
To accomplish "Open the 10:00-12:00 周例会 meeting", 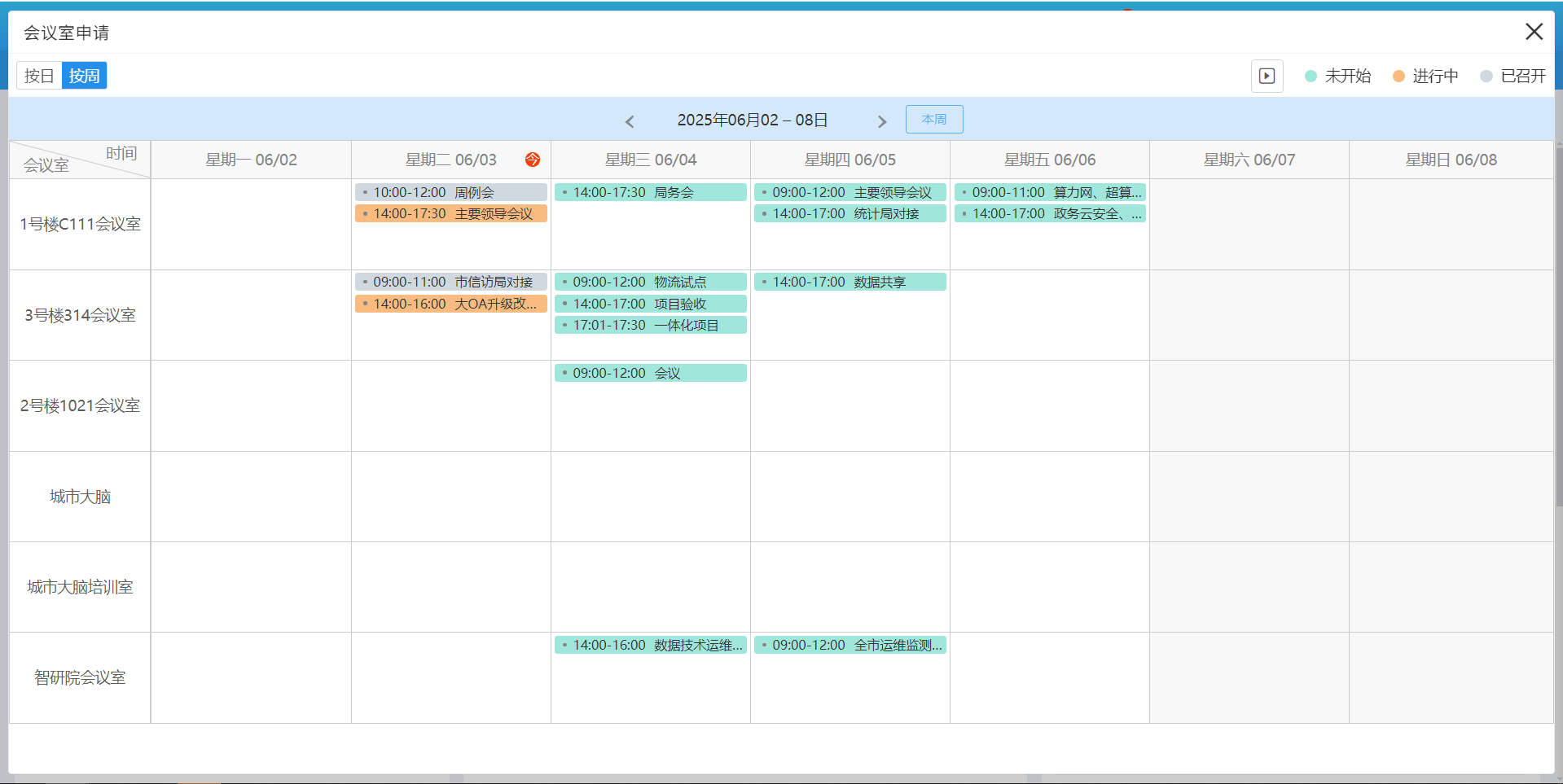I will coord(450,192).
